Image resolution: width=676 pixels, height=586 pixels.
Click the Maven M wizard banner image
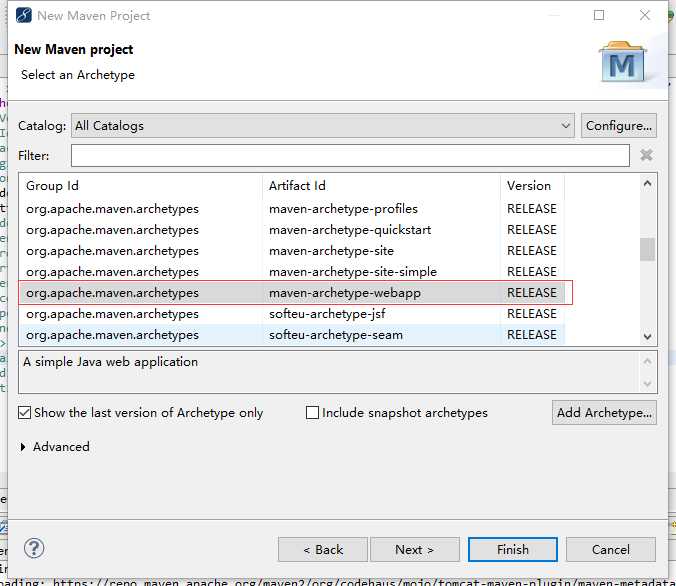pyautogui.click(x=623, y=62)
